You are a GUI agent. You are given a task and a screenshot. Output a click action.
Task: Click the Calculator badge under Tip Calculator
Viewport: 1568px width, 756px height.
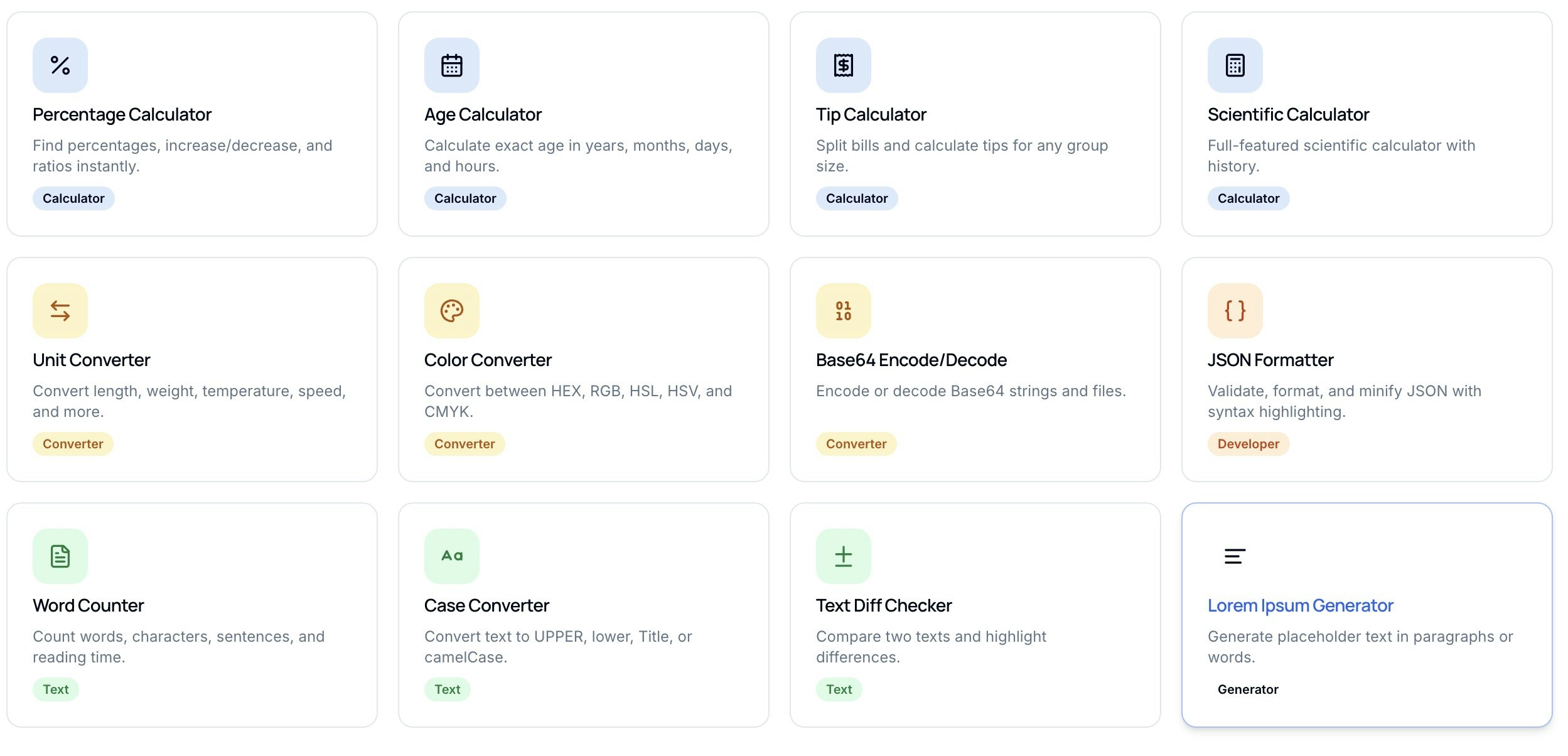click(857, 198)
